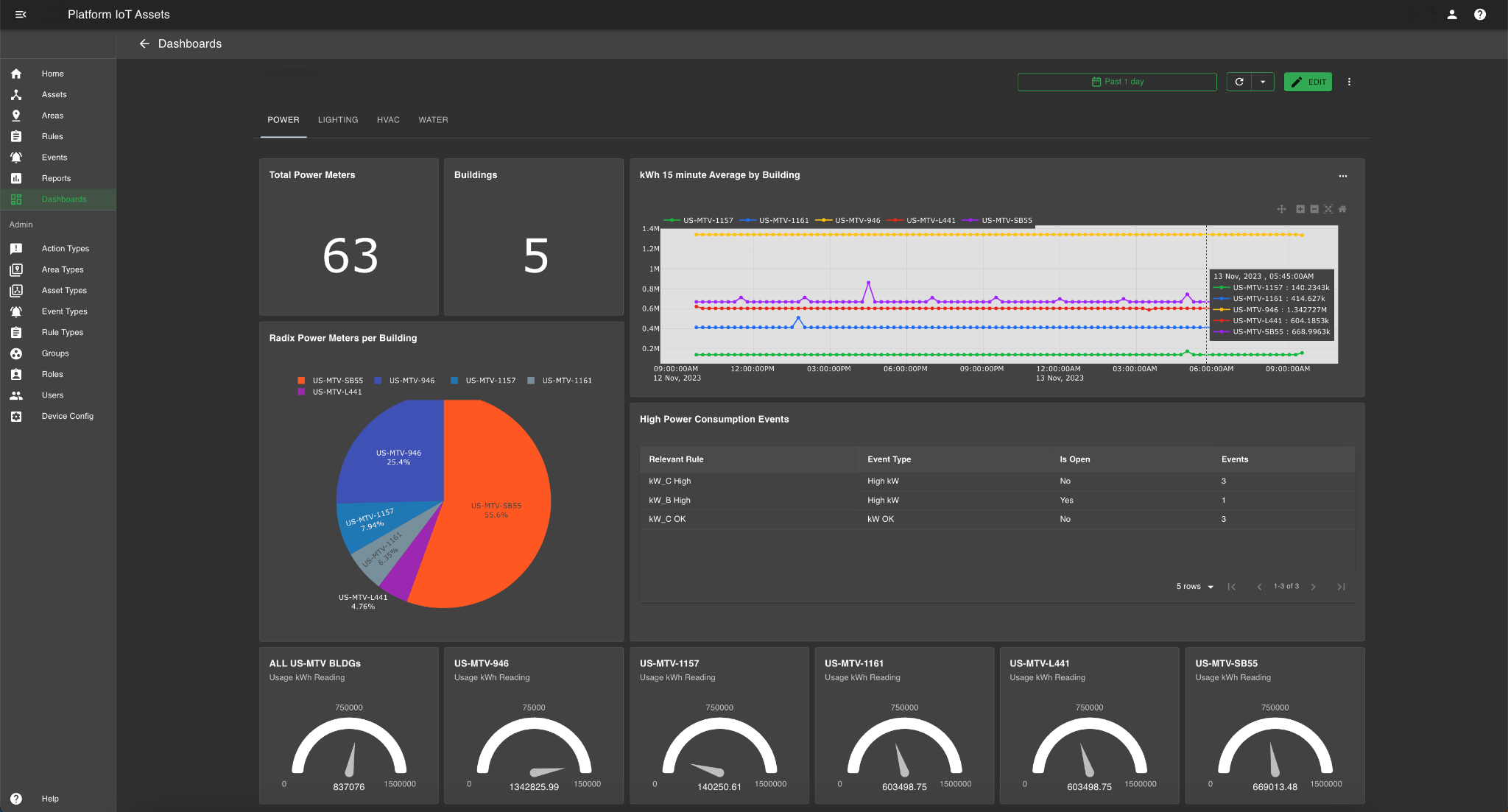Click the chart pan tool icon

(x=1281, y=209)
